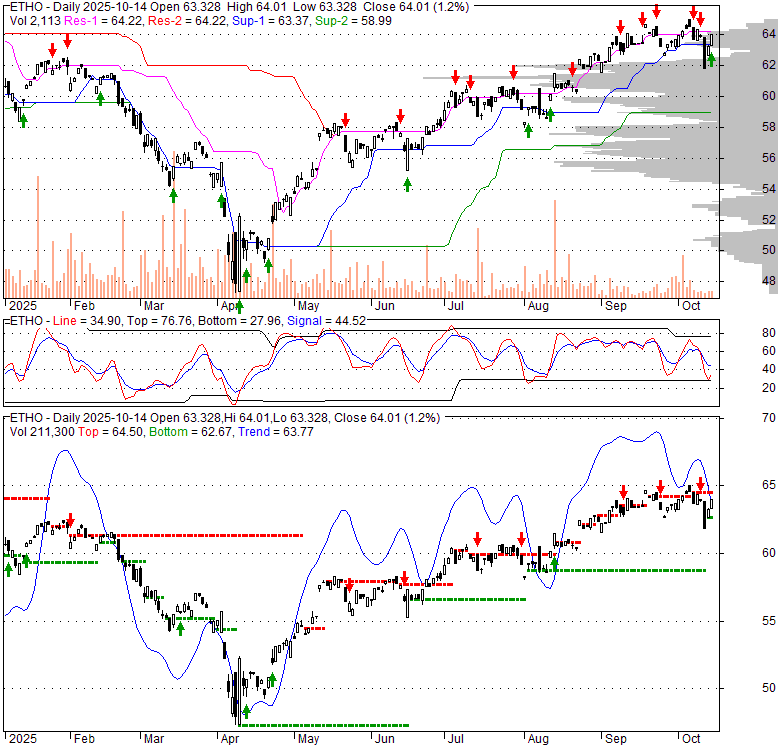The image size is (780, 745).
Task: Select the 'Sup-1 = 63.37' support label
Action: click(271, 21)
